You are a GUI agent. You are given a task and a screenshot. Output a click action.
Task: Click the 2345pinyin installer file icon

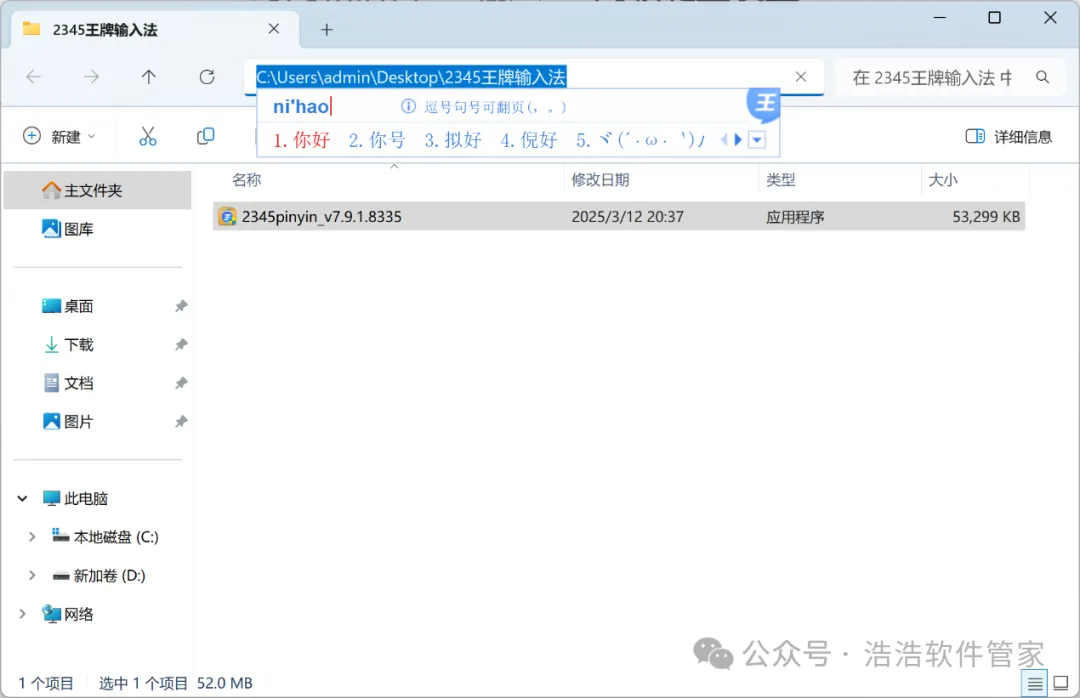coord(227,216)
